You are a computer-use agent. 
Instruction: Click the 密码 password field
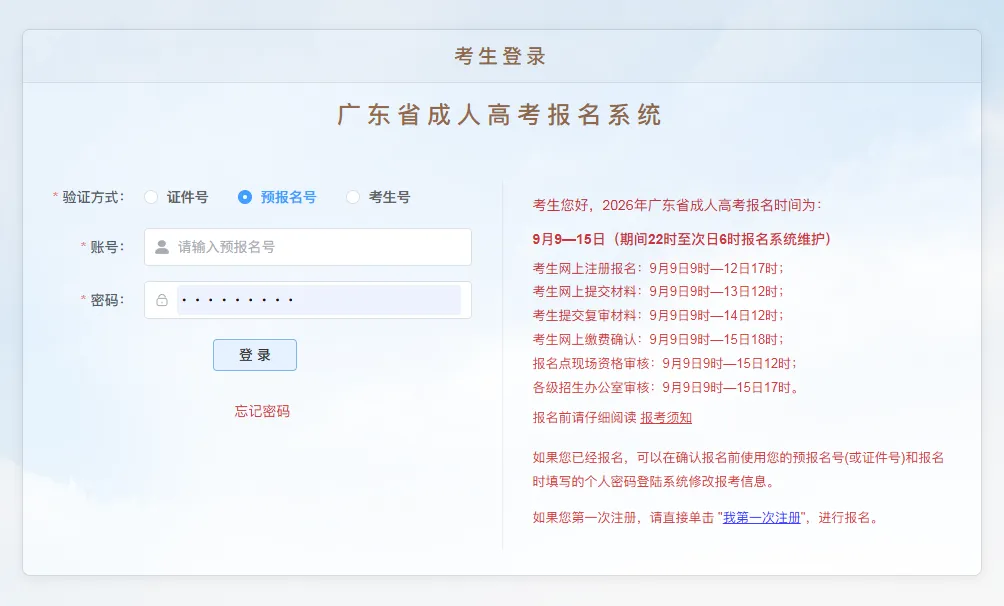[x=308, y=300]
